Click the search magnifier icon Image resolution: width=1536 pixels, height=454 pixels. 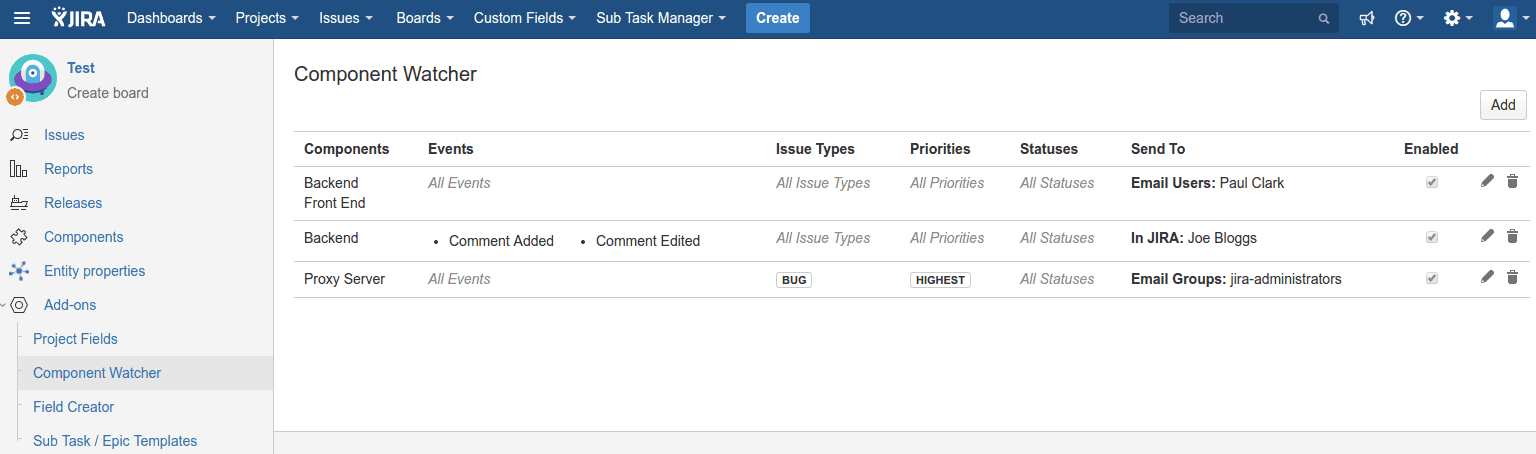tap(1324, 18)
